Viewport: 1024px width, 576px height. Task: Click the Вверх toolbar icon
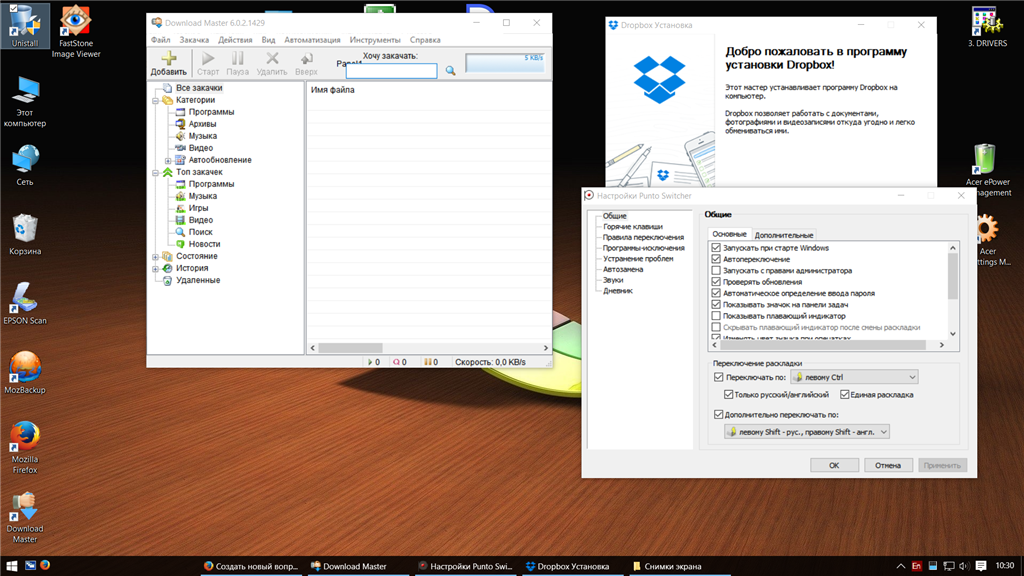306,58
